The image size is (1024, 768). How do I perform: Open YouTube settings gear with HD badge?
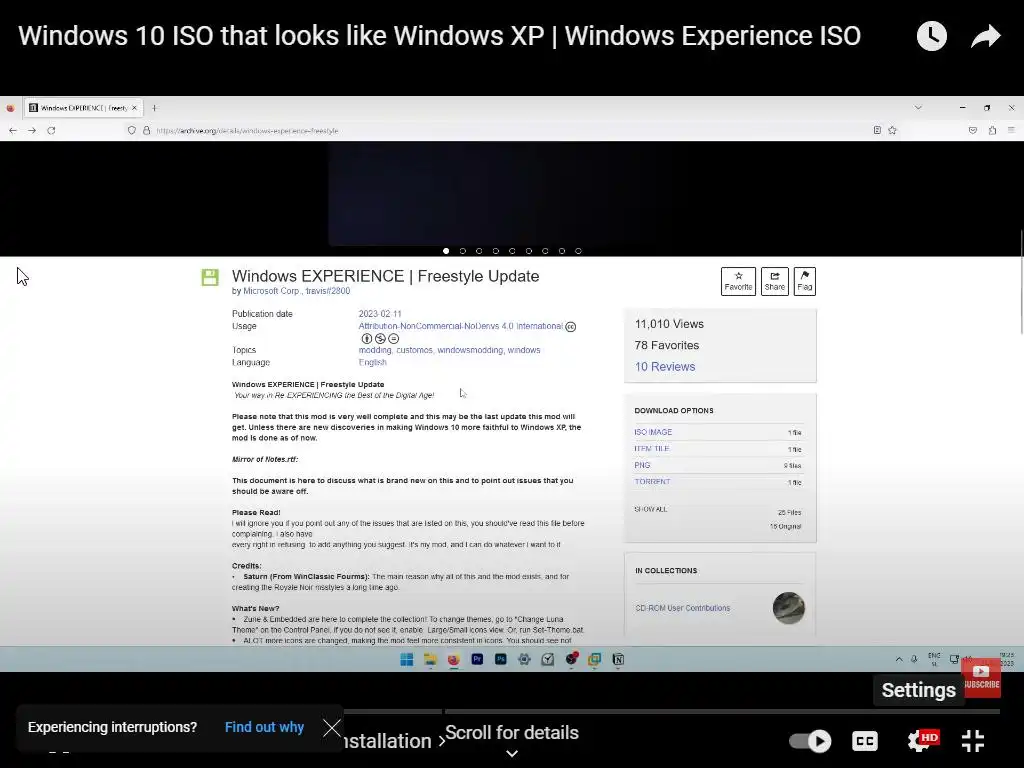922,741
